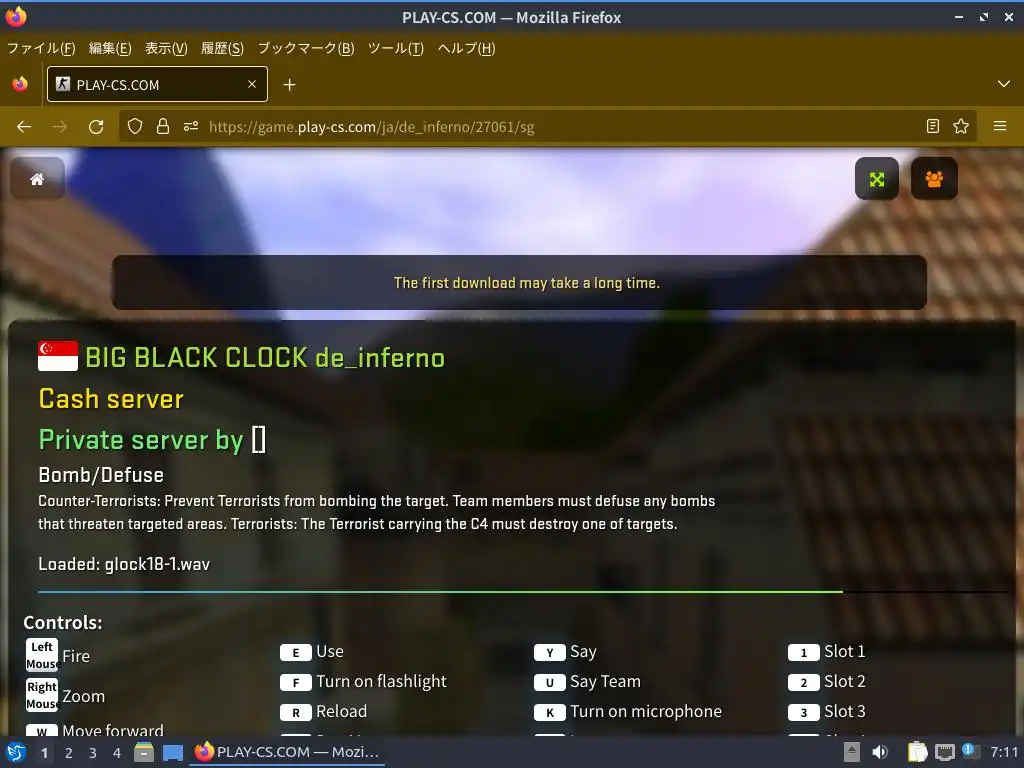Open the Firefox hamburger application menu
The width and height of the screenshot is (1024, 768).
tap(1000, 127)
